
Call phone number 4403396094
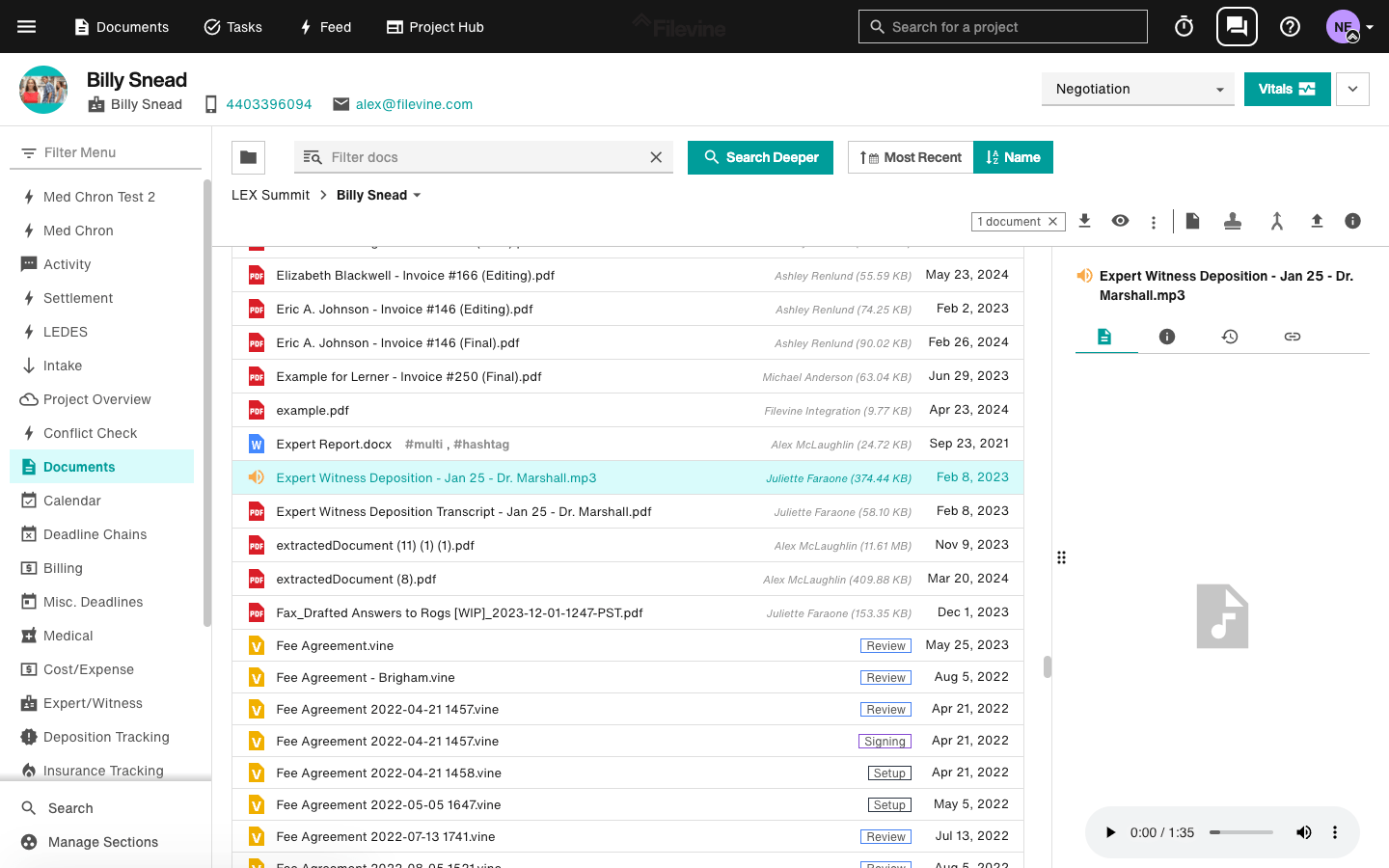coord(269,104)
